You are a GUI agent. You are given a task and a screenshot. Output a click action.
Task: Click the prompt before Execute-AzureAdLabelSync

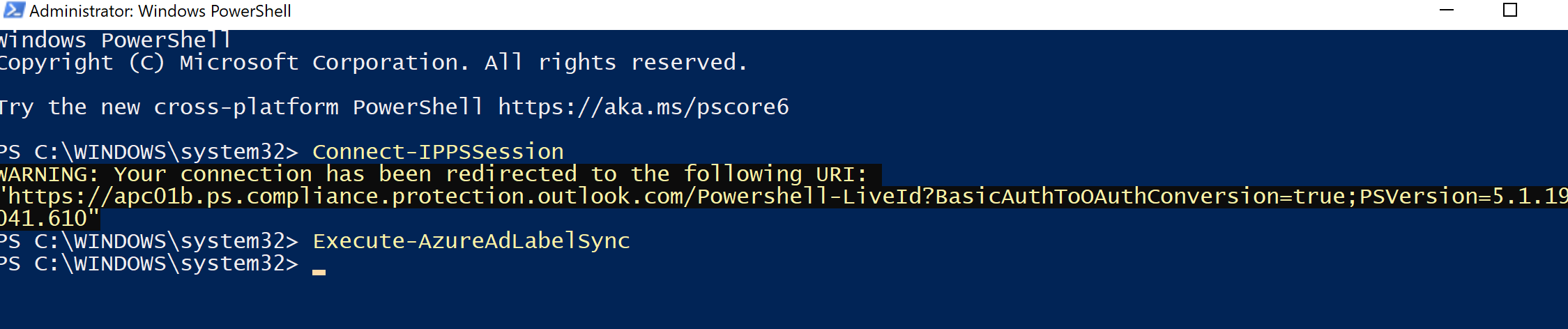click(x=149, y=241)
